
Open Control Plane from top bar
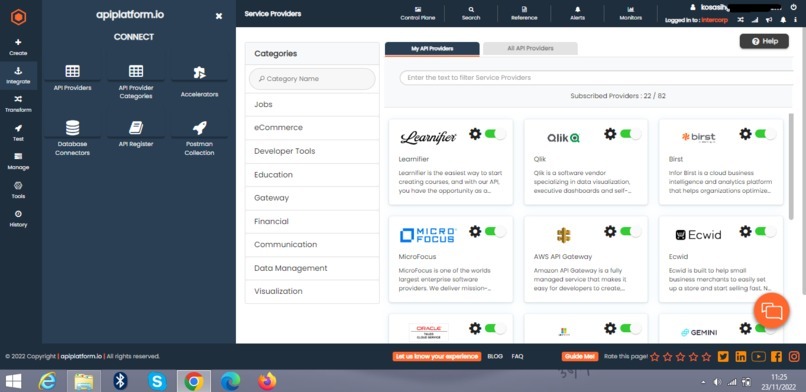(x=418, y=13)
